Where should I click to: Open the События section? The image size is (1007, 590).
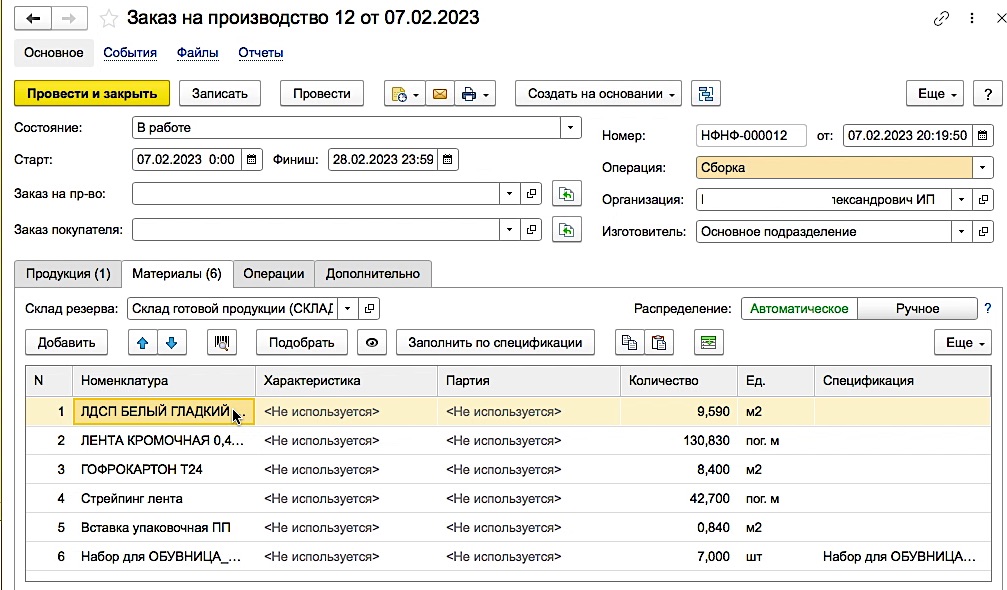click(130, 53)
